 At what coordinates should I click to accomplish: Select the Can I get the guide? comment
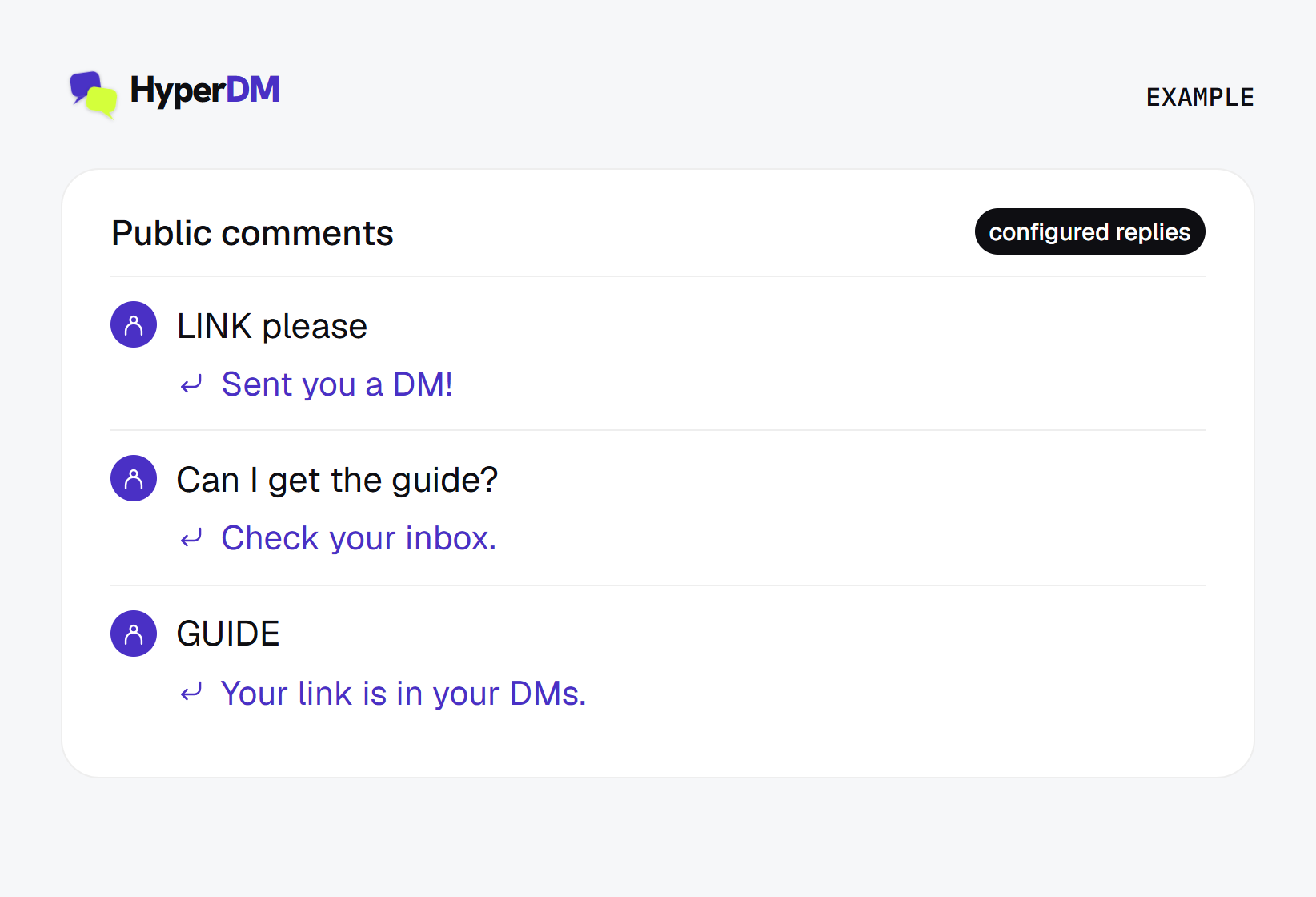337,481
